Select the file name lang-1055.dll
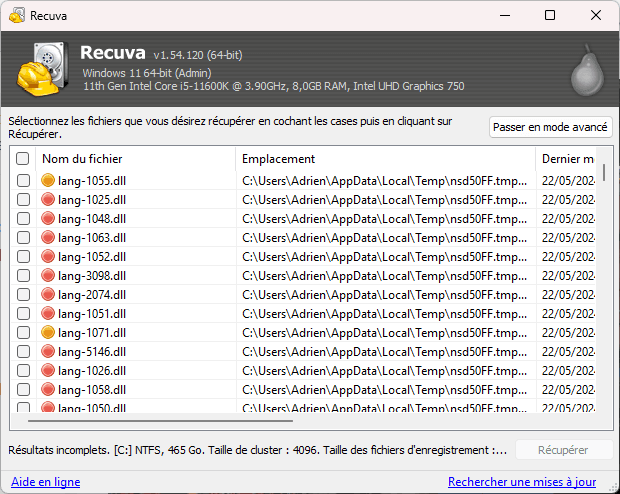 point(92,181)
